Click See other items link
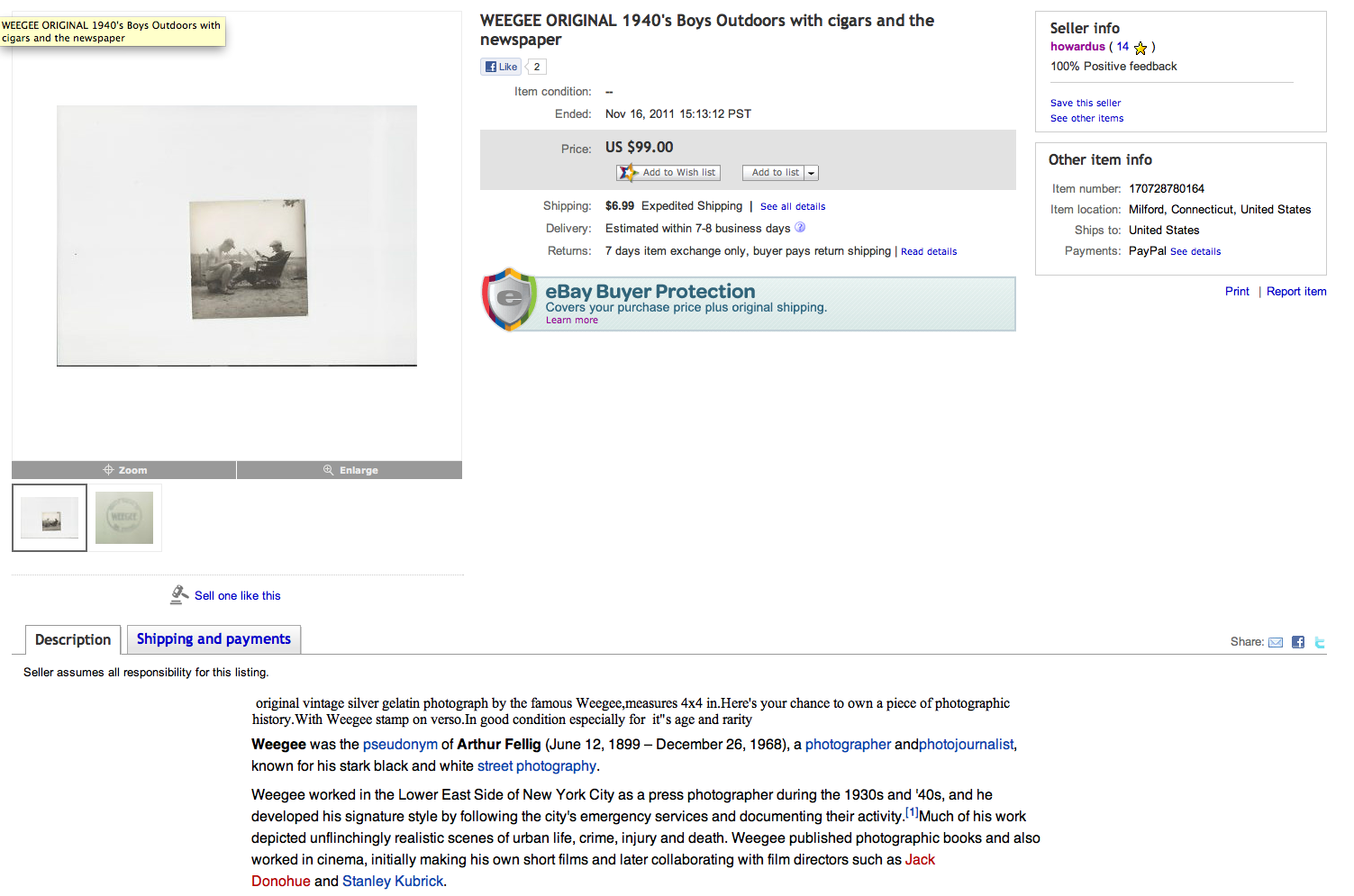1354x896 pixels. pos(1086,118)
